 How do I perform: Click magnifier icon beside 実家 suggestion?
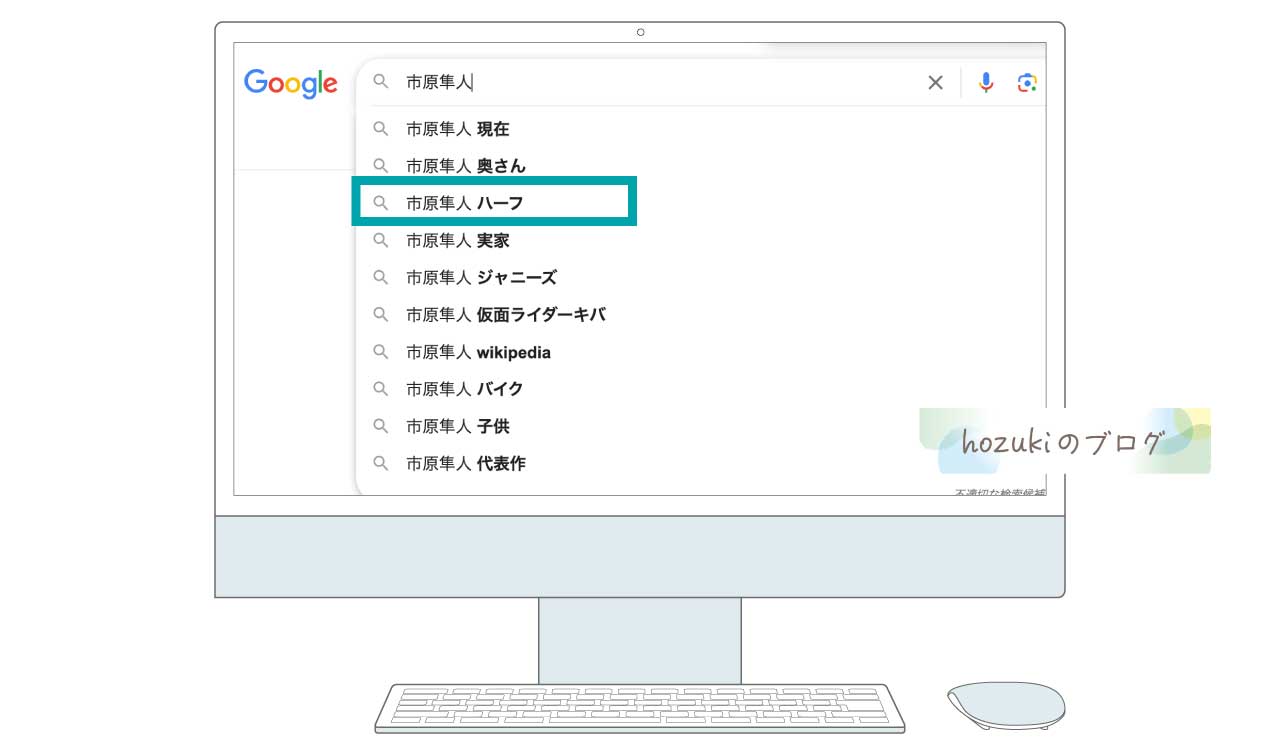380,240
